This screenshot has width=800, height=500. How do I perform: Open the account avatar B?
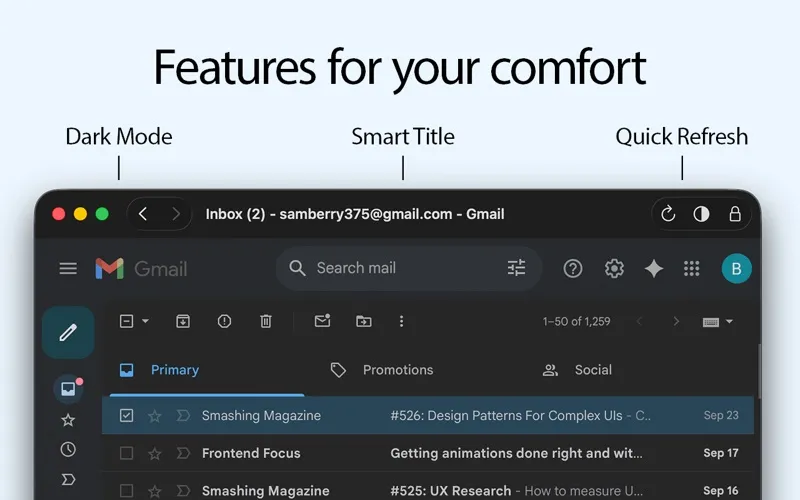tap(736, 268)
